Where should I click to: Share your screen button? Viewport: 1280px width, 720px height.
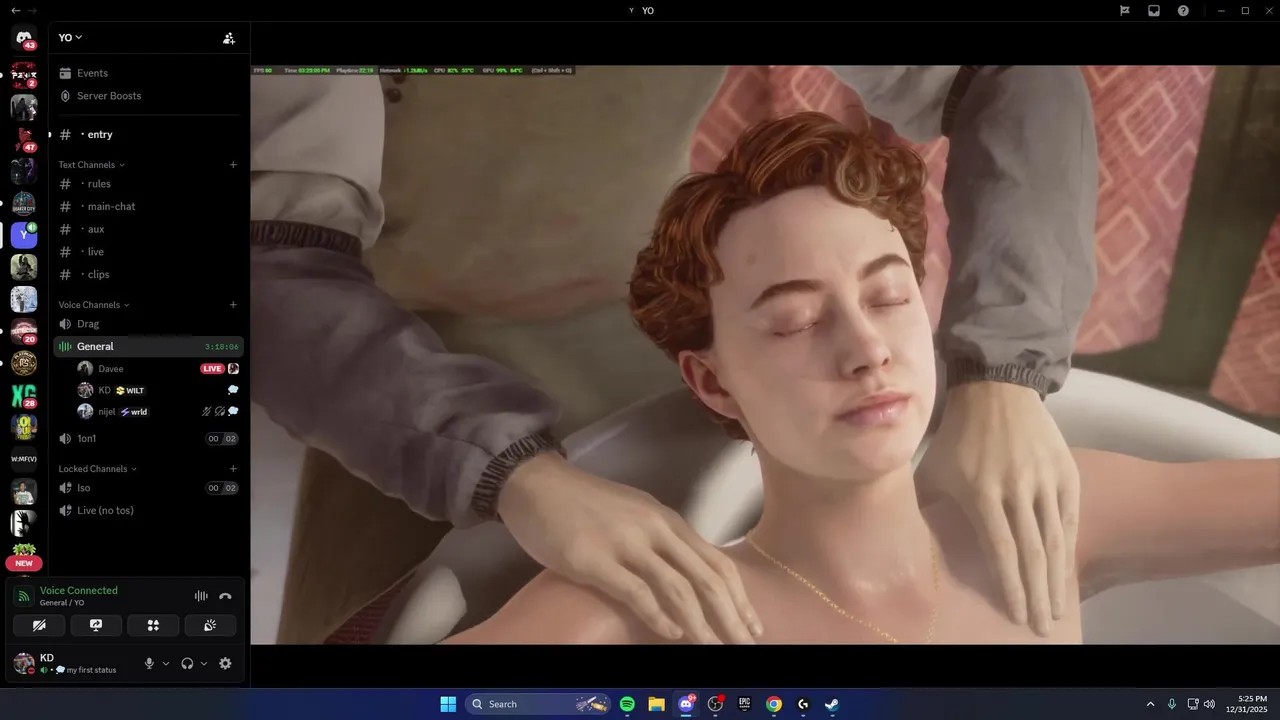pos(96,625)
